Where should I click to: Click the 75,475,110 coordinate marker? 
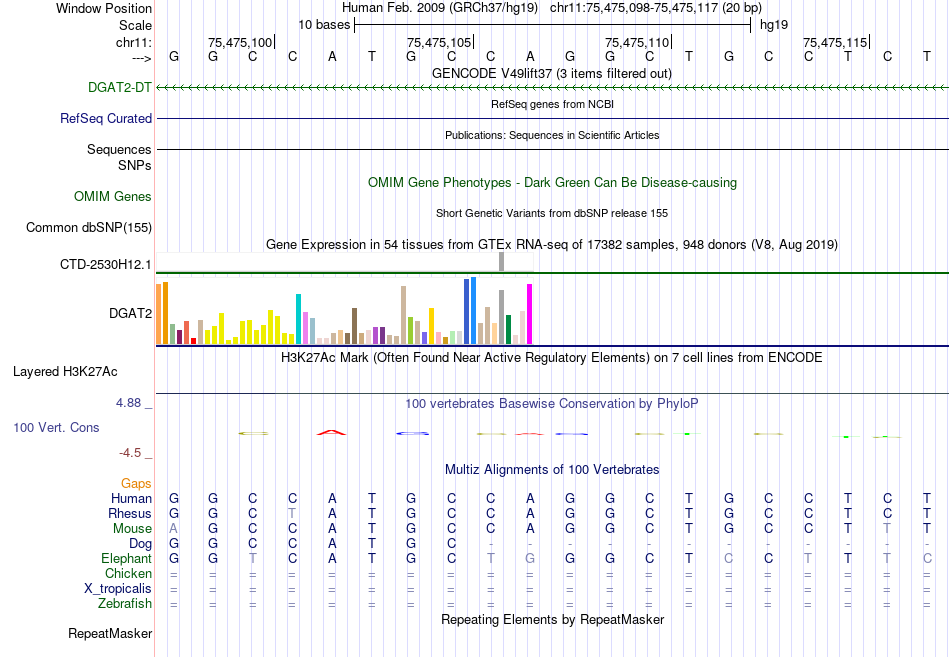(637, 42)
